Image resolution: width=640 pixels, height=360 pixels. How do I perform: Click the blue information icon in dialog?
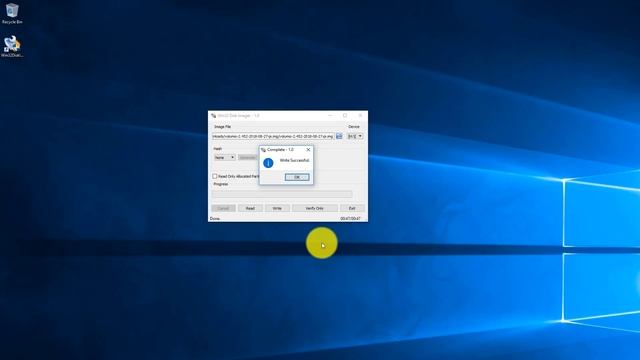(268, 163)
